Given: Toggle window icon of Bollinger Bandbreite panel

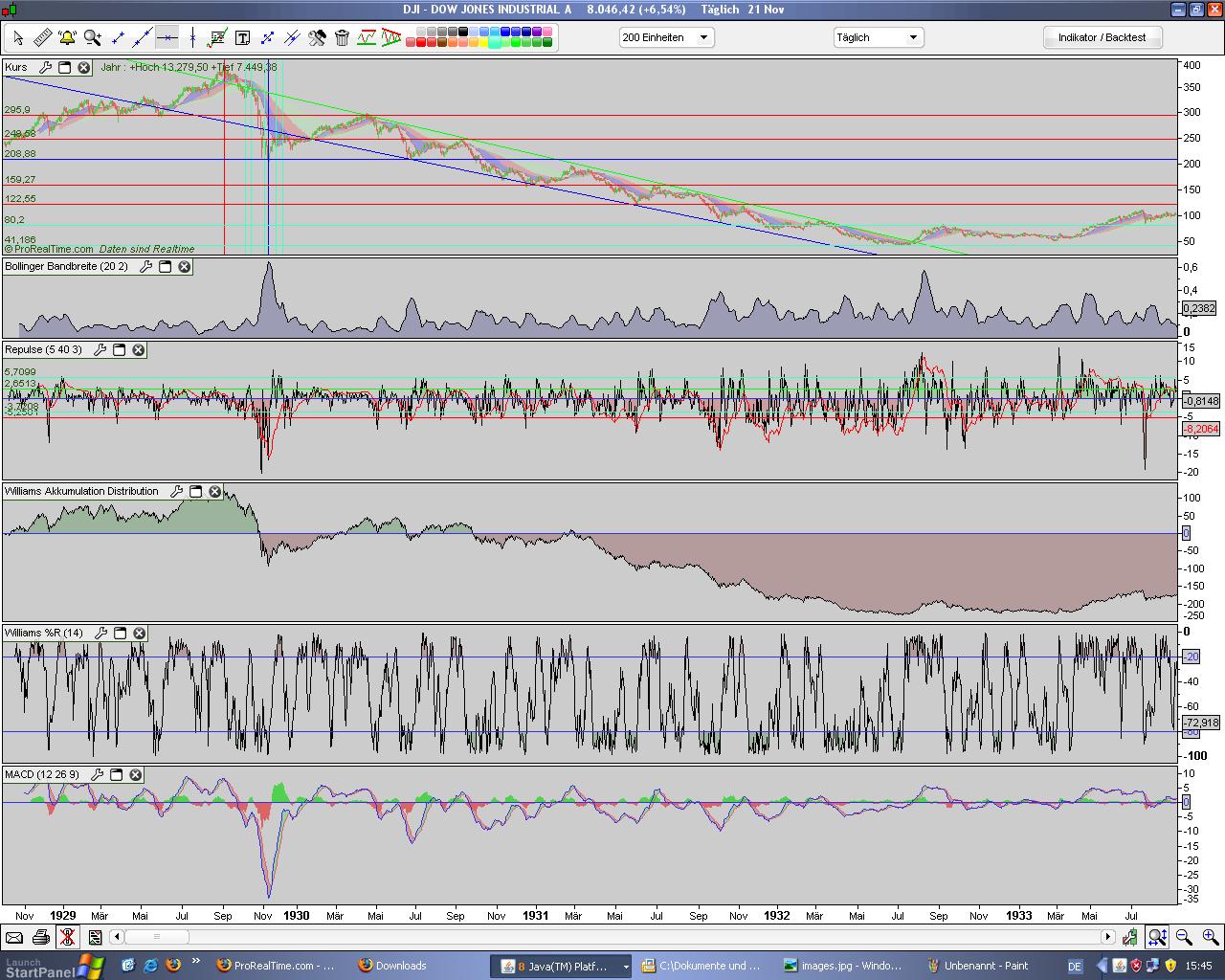Looking at the screenshot, I should 165,266.
